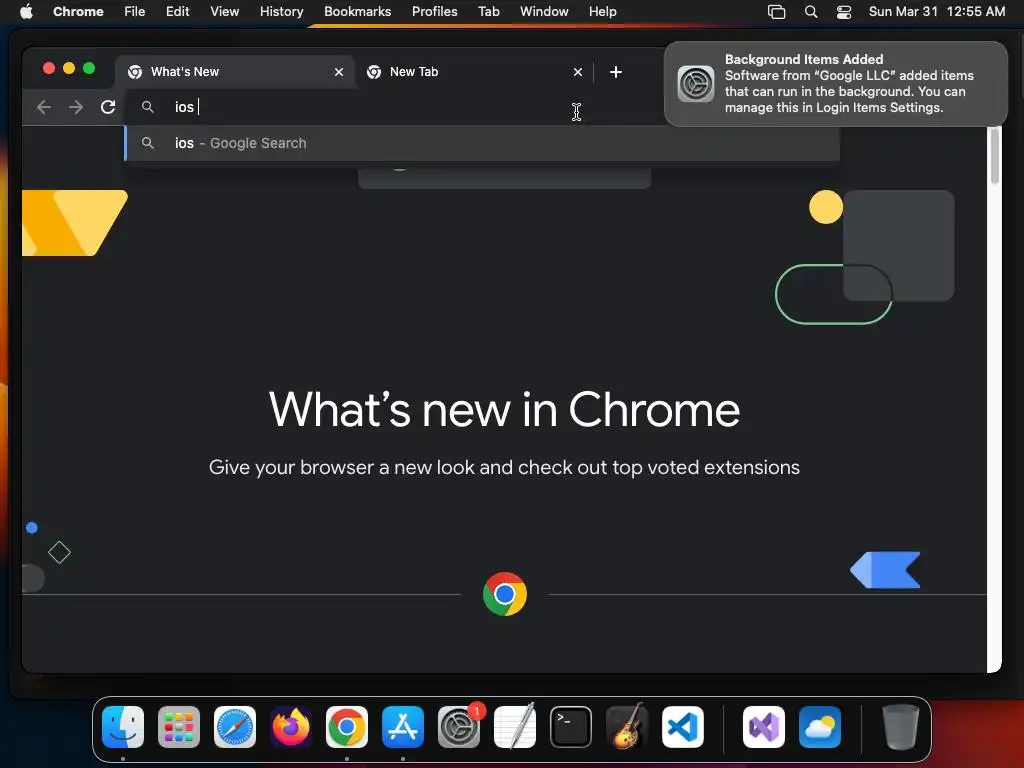Screen dimensions: 1024x768
Task: Open Finder from the dock
Action: 123,726
